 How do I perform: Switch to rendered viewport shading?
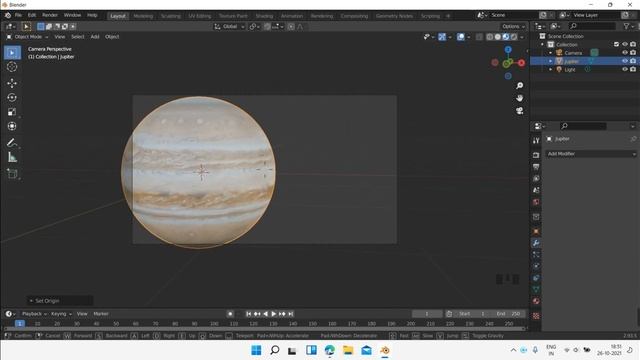[514, 37]
